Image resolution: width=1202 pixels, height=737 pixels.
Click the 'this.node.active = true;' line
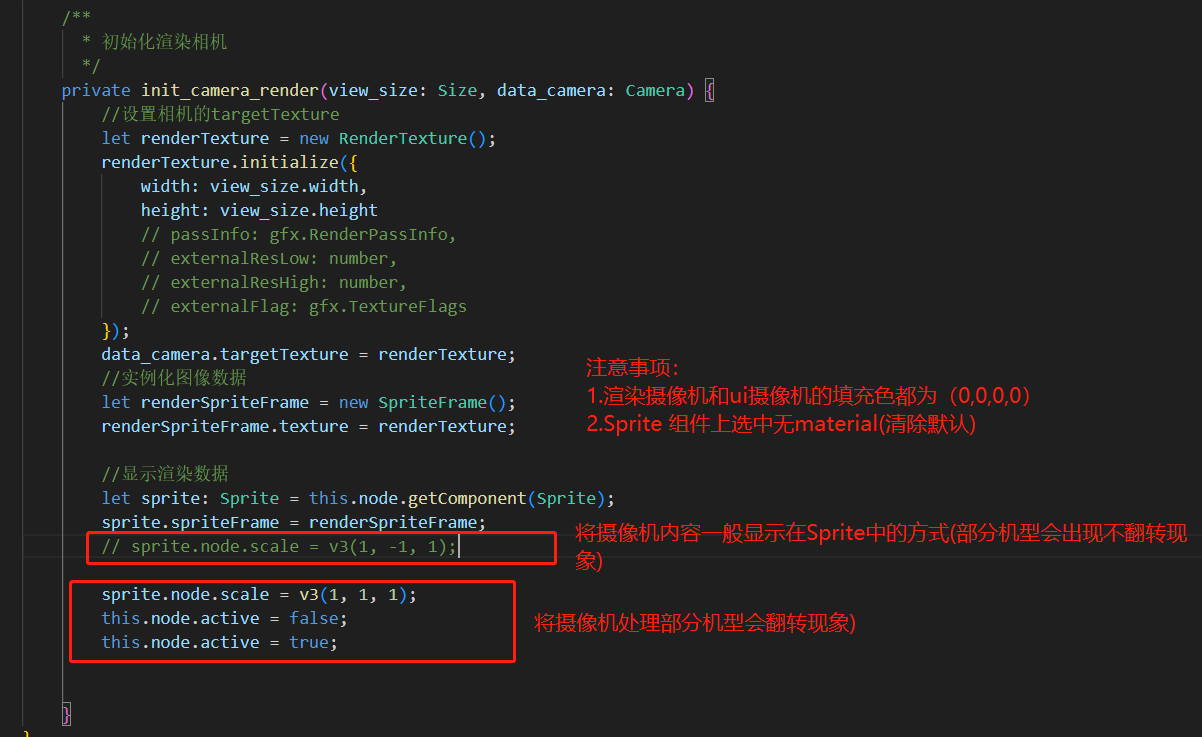point(220,642)
